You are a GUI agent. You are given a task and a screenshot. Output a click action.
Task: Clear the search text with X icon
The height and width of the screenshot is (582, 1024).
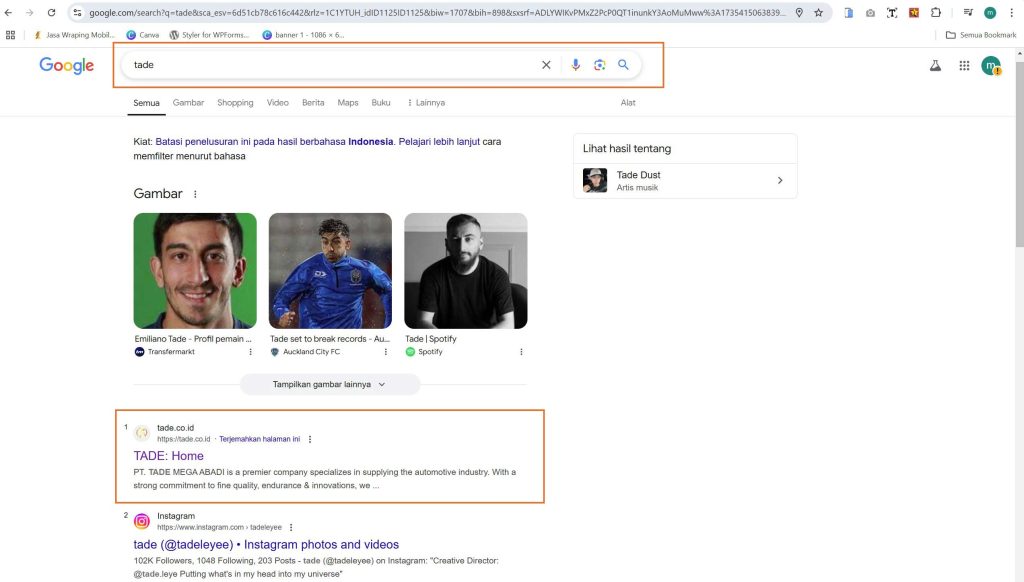click(546, 65)
